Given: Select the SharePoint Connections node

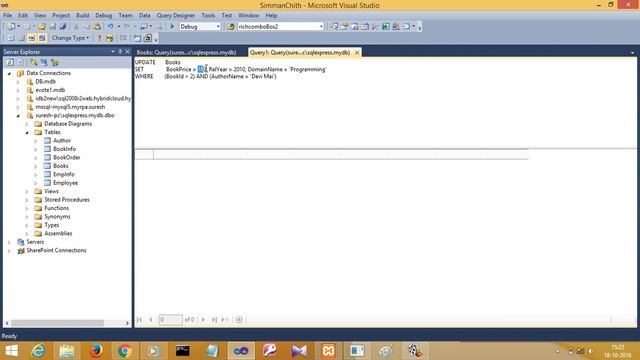Looking at the screenshot, I should (x=56, y=250).
